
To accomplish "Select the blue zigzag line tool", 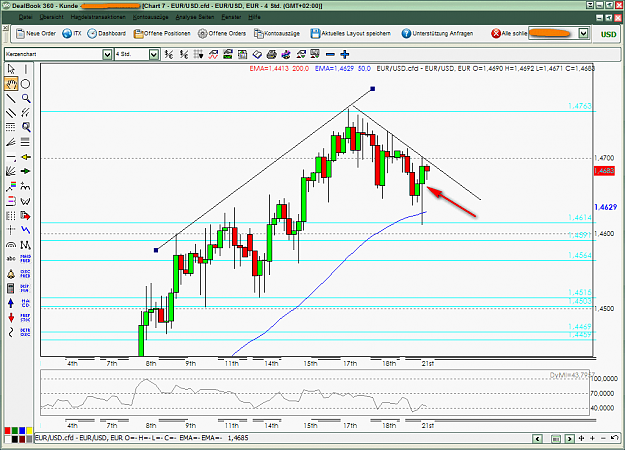I will pyautogui.click(x=26, y=230).
